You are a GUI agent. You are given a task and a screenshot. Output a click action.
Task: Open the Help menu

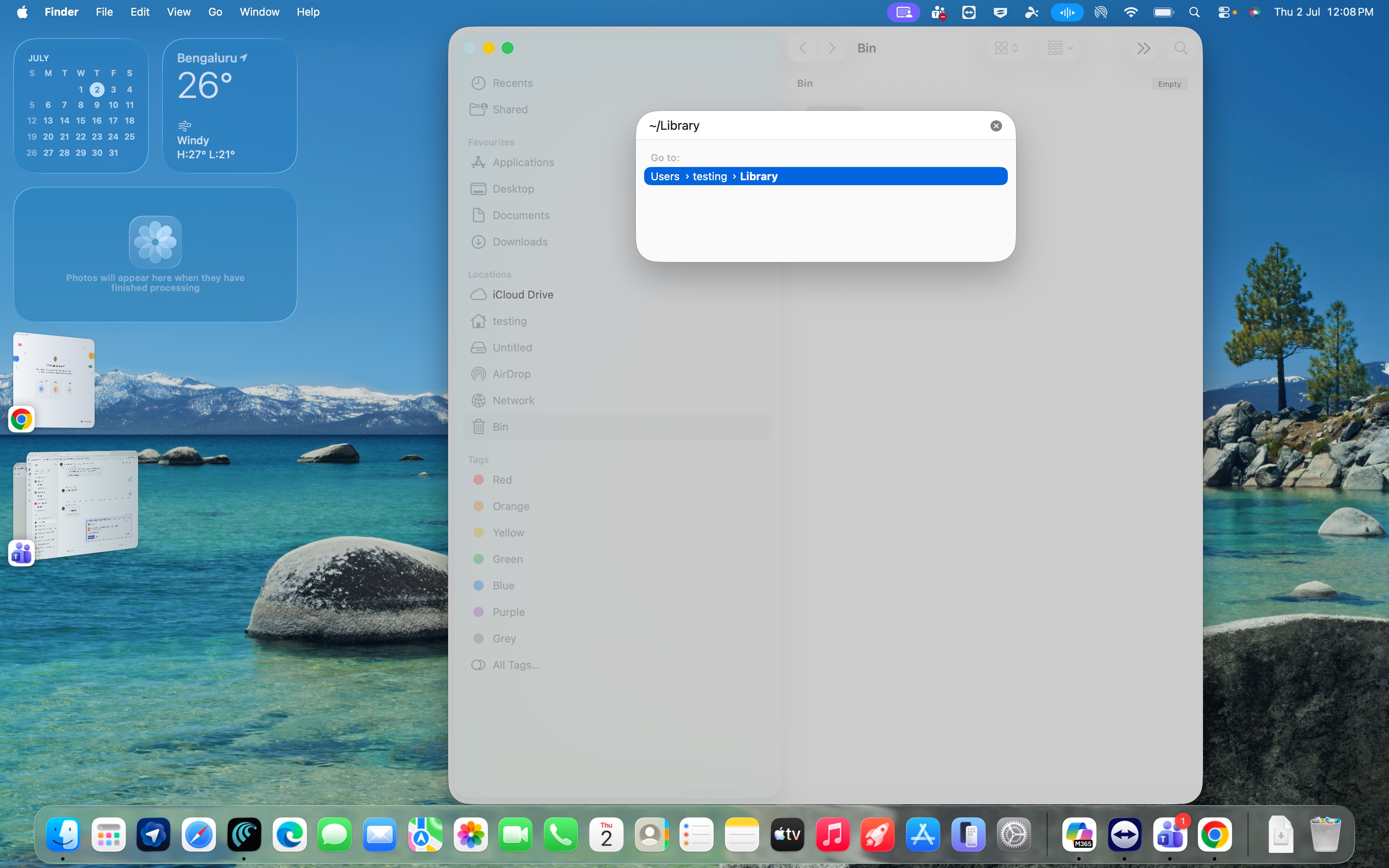tap(308, 12)
